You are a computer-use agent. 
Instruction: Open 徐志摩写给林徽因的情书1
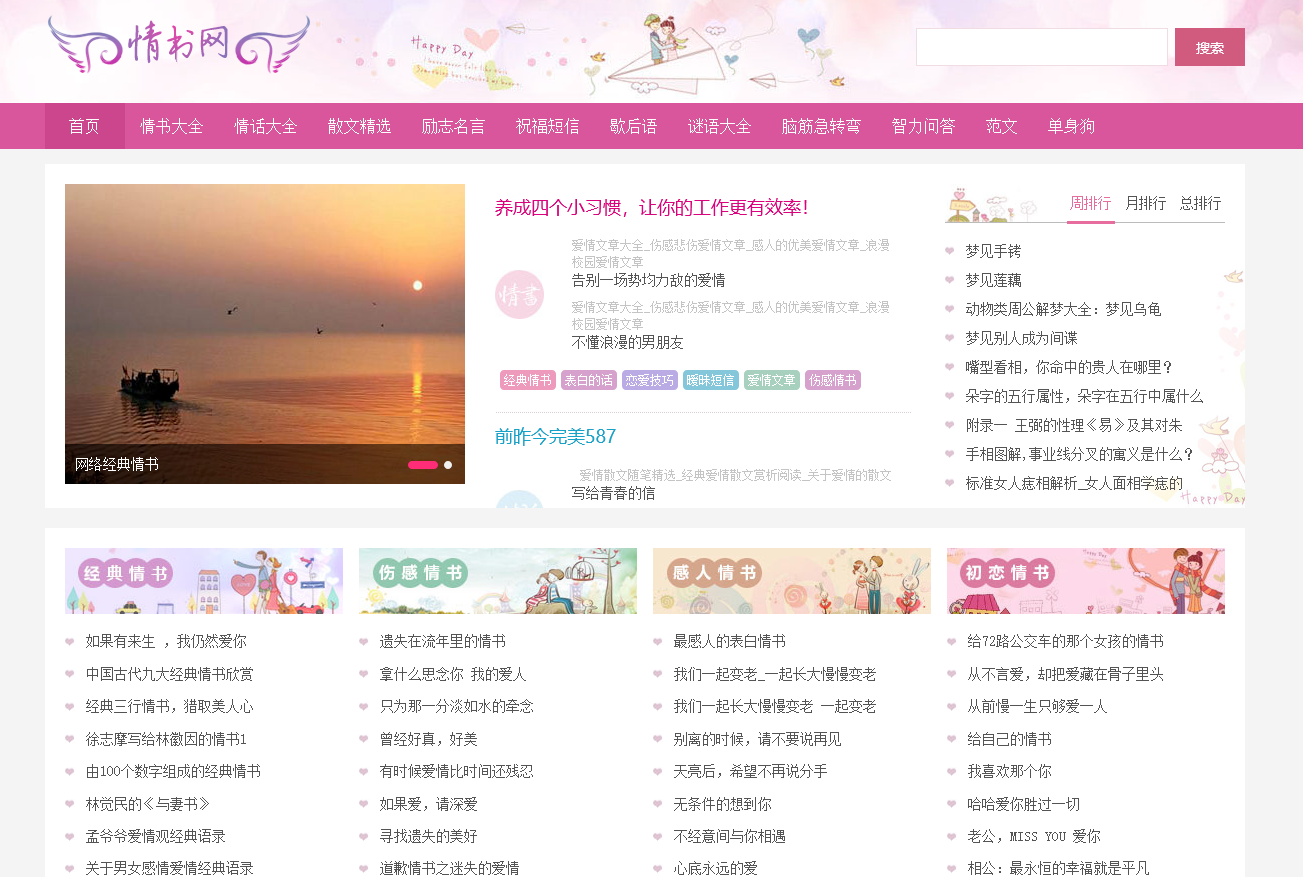point(166,739)
